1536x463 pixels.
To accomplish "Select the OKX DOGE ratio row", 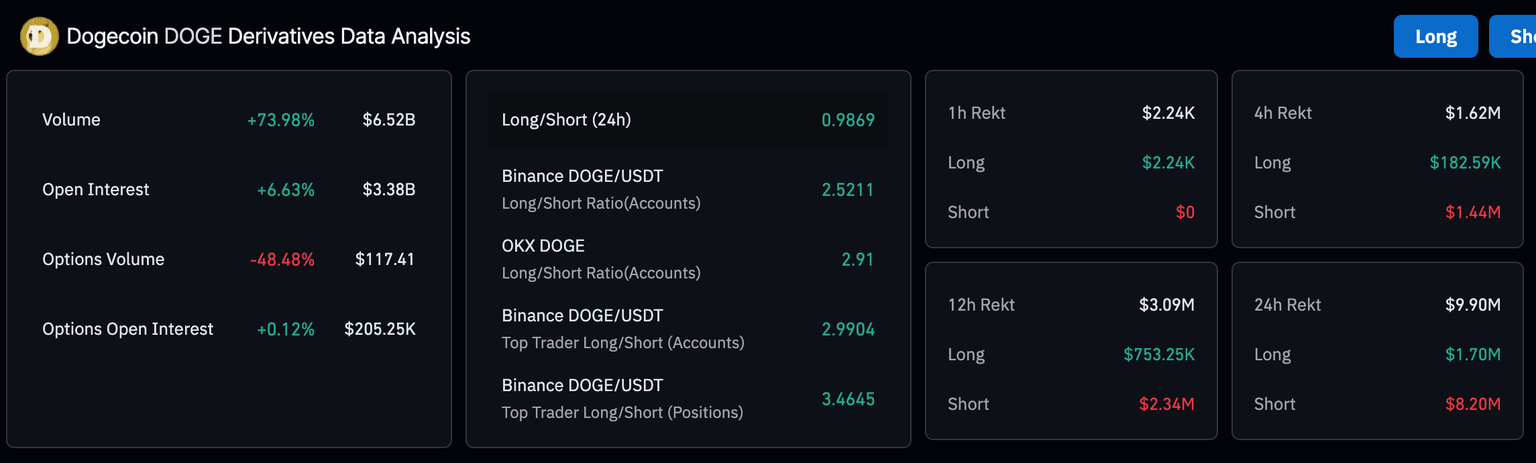I will 687,259.
